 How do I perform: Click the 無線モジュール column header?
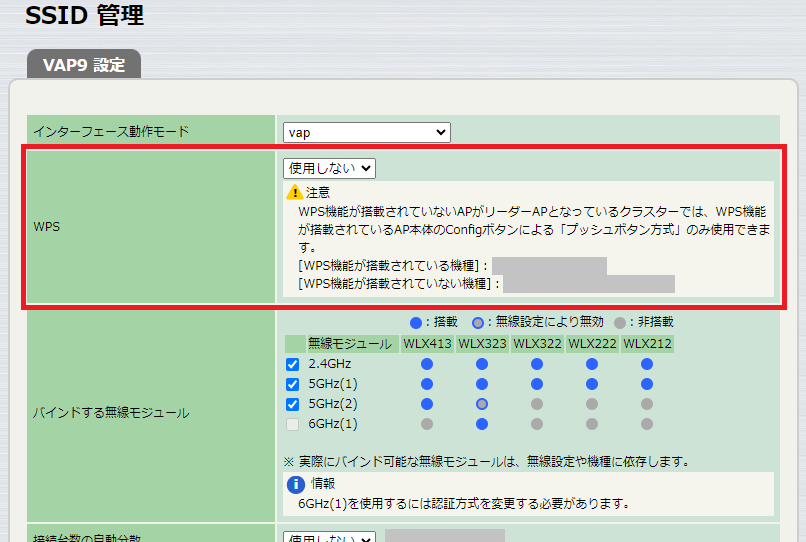tap(353, 344)
